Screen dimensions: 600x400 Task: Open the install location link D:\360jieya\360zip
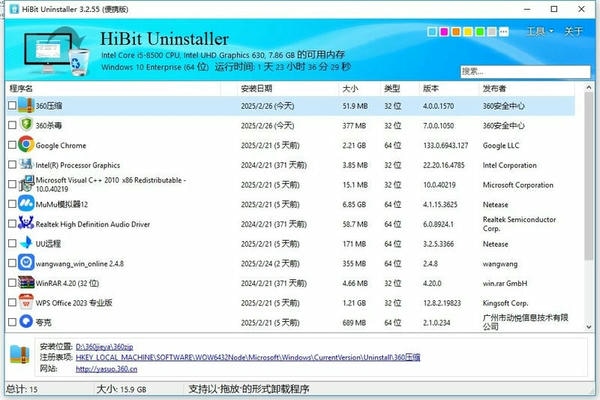coord(104,347)
